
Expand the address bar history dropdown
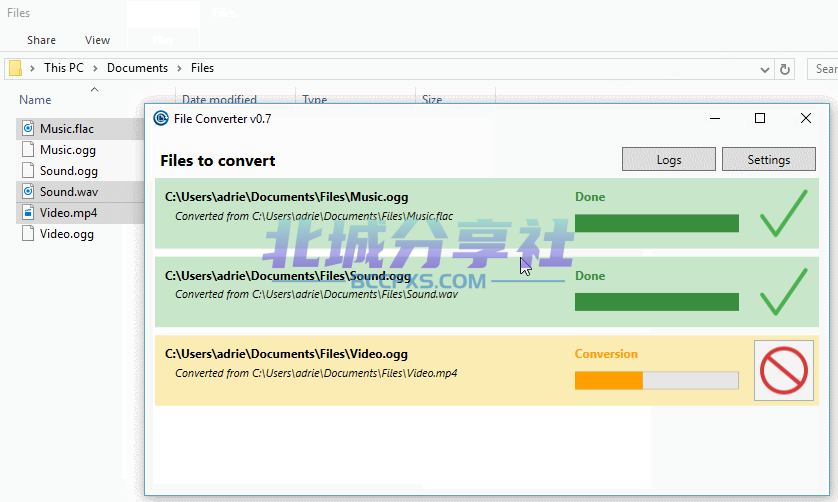pos(765,69)
